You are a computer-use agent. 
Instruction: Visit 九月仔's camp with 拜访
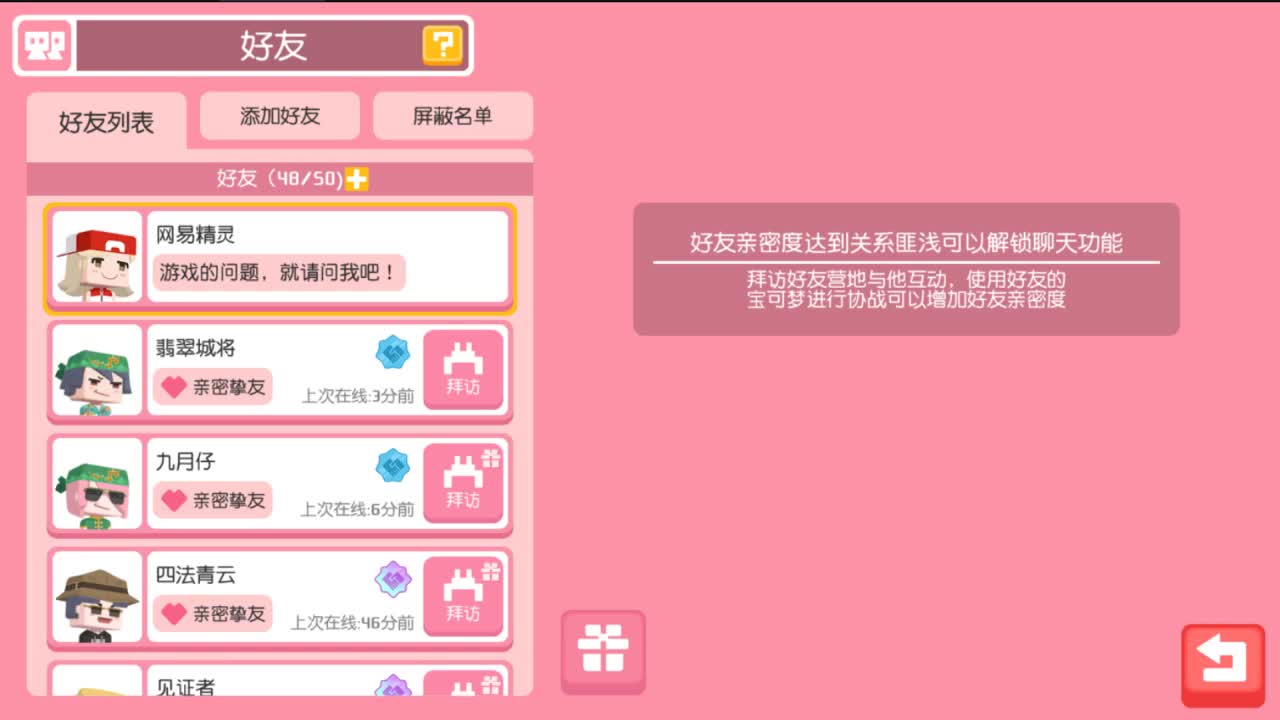click(463, 483)
